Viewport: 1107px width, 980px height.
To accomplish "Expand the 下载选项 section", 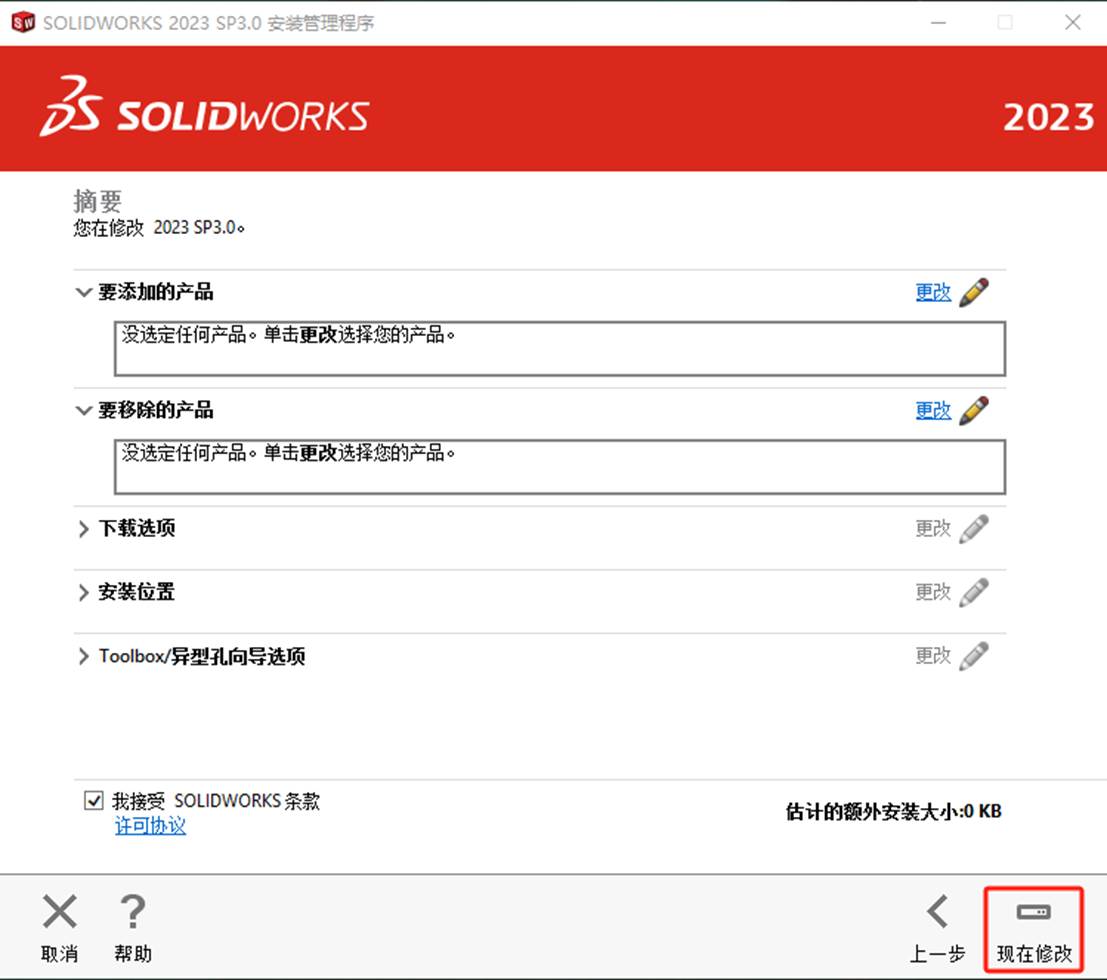I will click(x=83, y=529).
